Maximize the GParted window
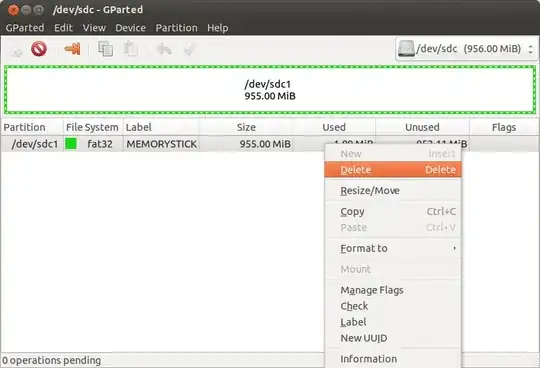The image size is (540, 368). point(39,10)
